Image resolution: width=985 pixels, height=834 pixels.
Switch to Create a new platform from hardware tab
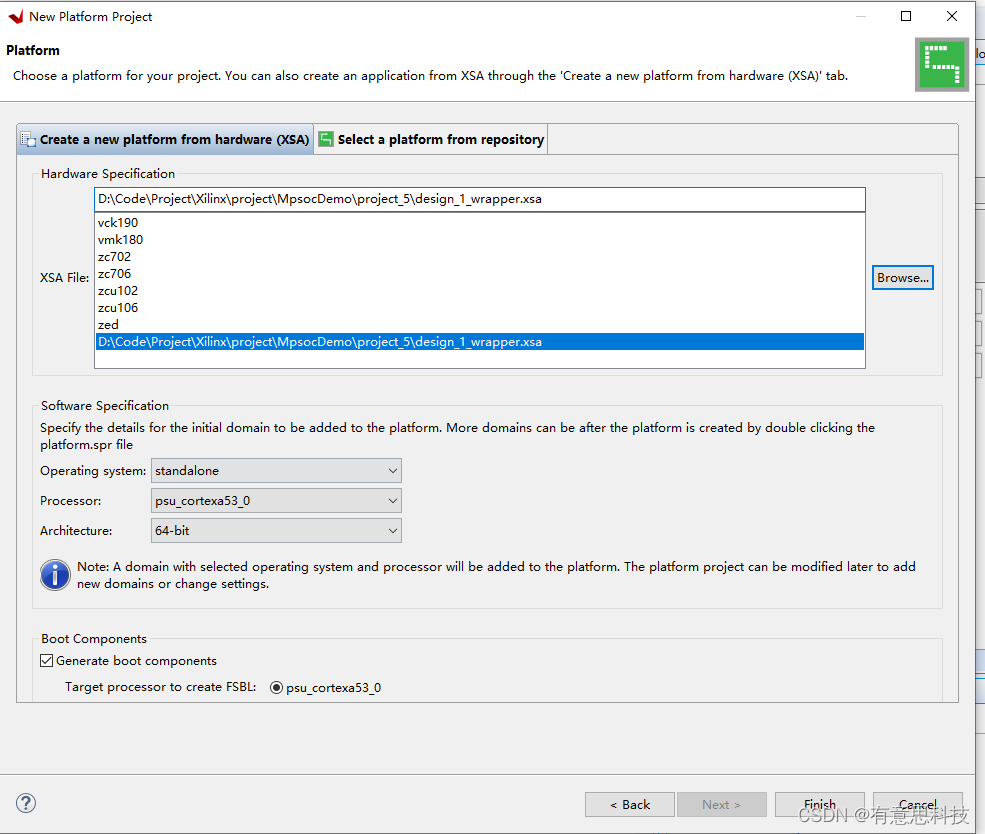165,139
